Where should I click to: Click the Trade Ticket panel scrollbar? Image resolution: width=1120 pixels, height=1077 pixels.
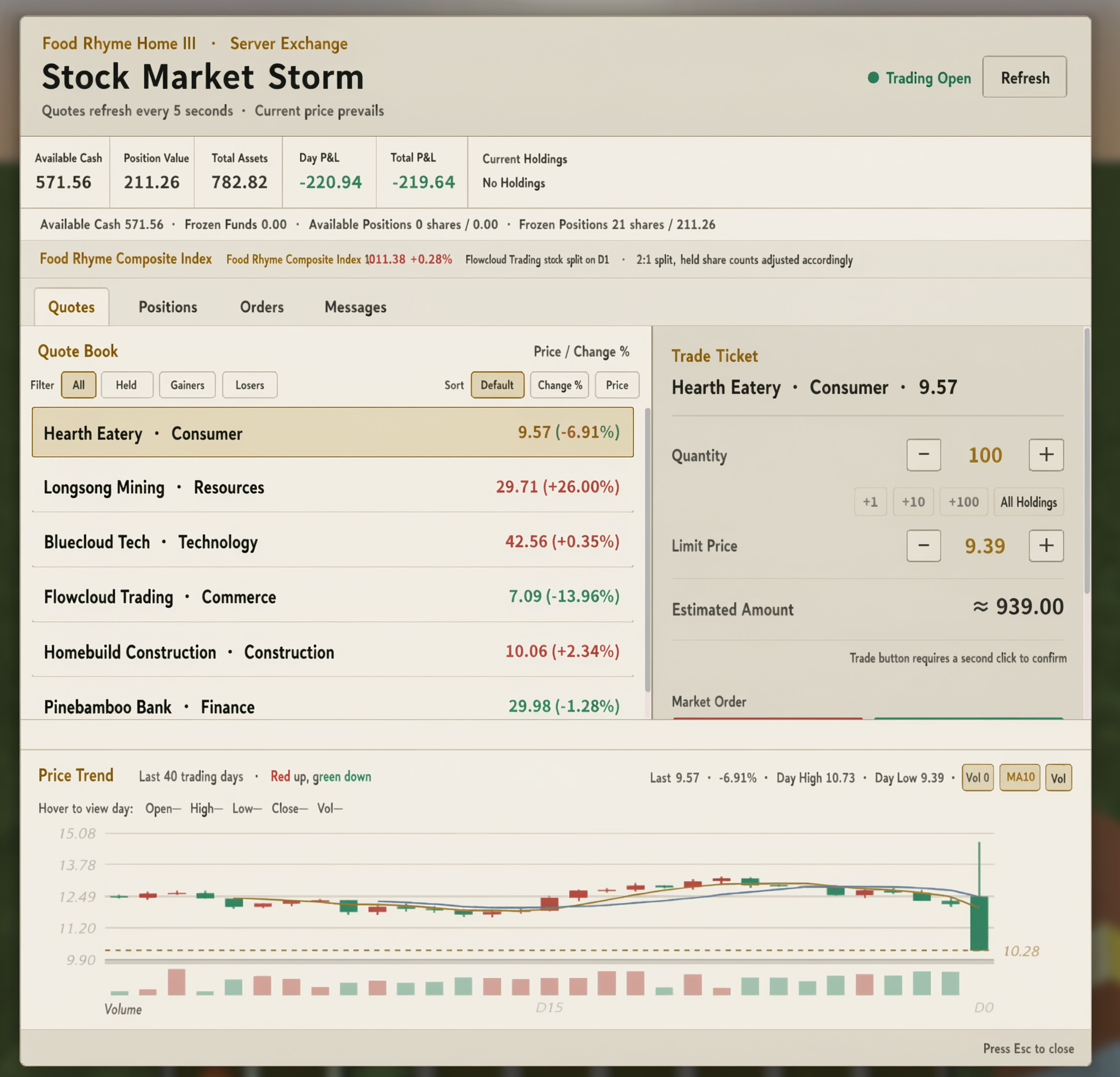(x=1087, y=460)
